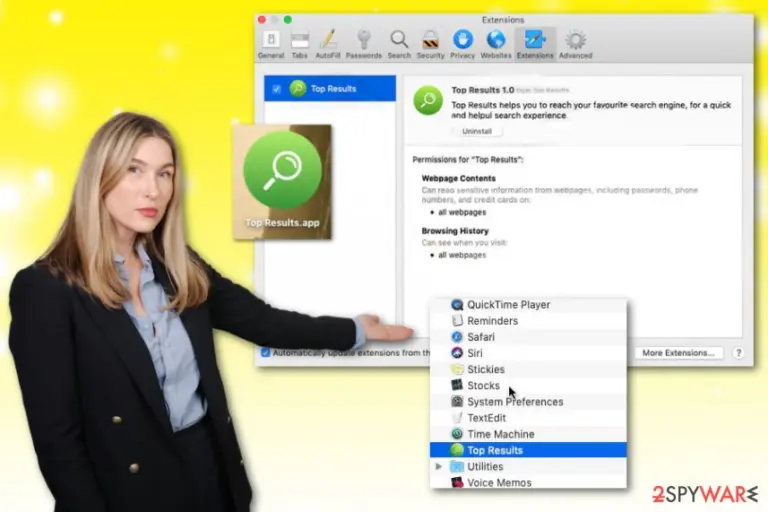Select the Extensions preferences tab
This screenshot has width=768, height=512.
tap(535, 45)
